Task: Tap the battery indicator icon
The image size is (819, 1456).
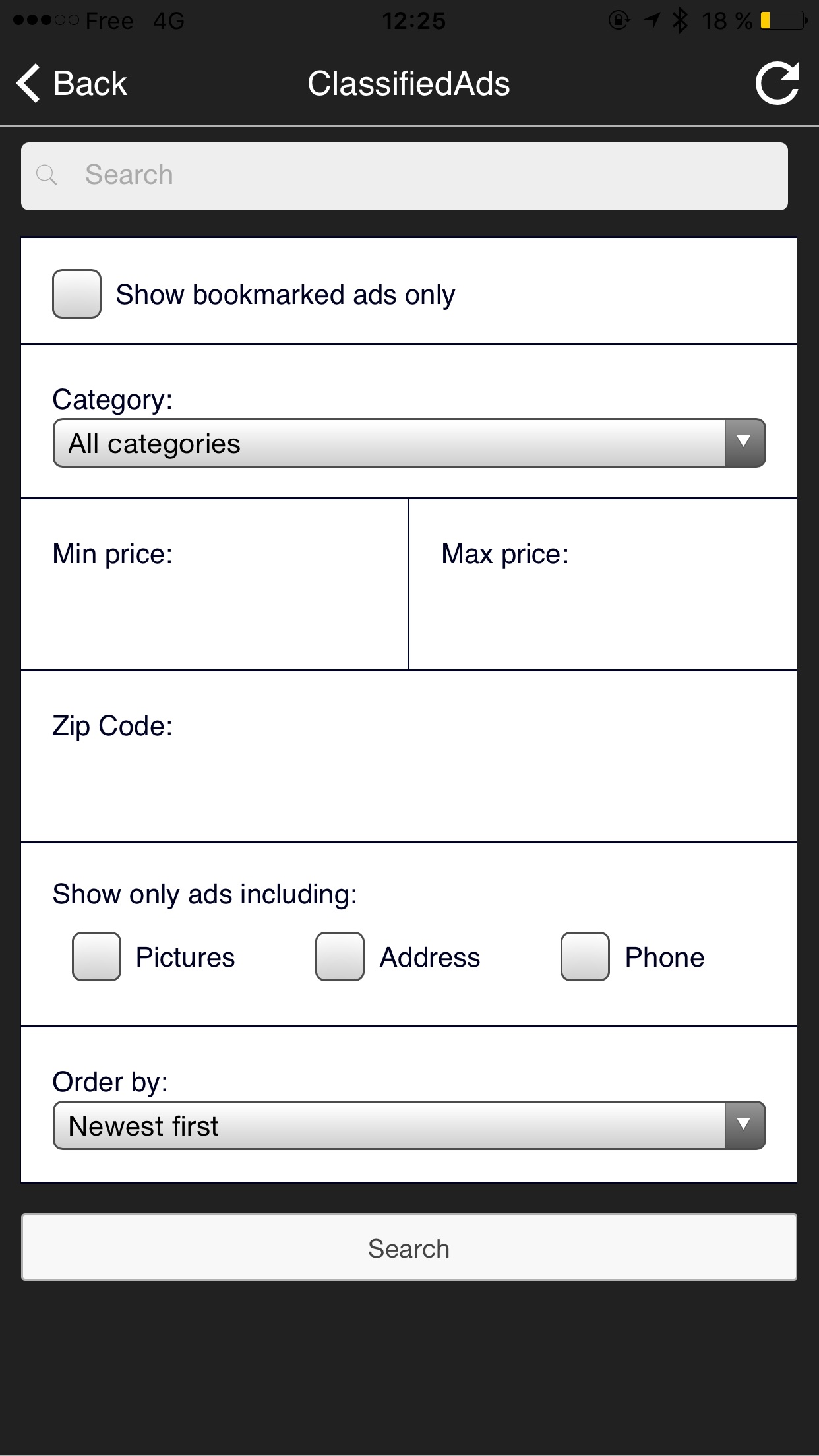Action: click(783, 21)
